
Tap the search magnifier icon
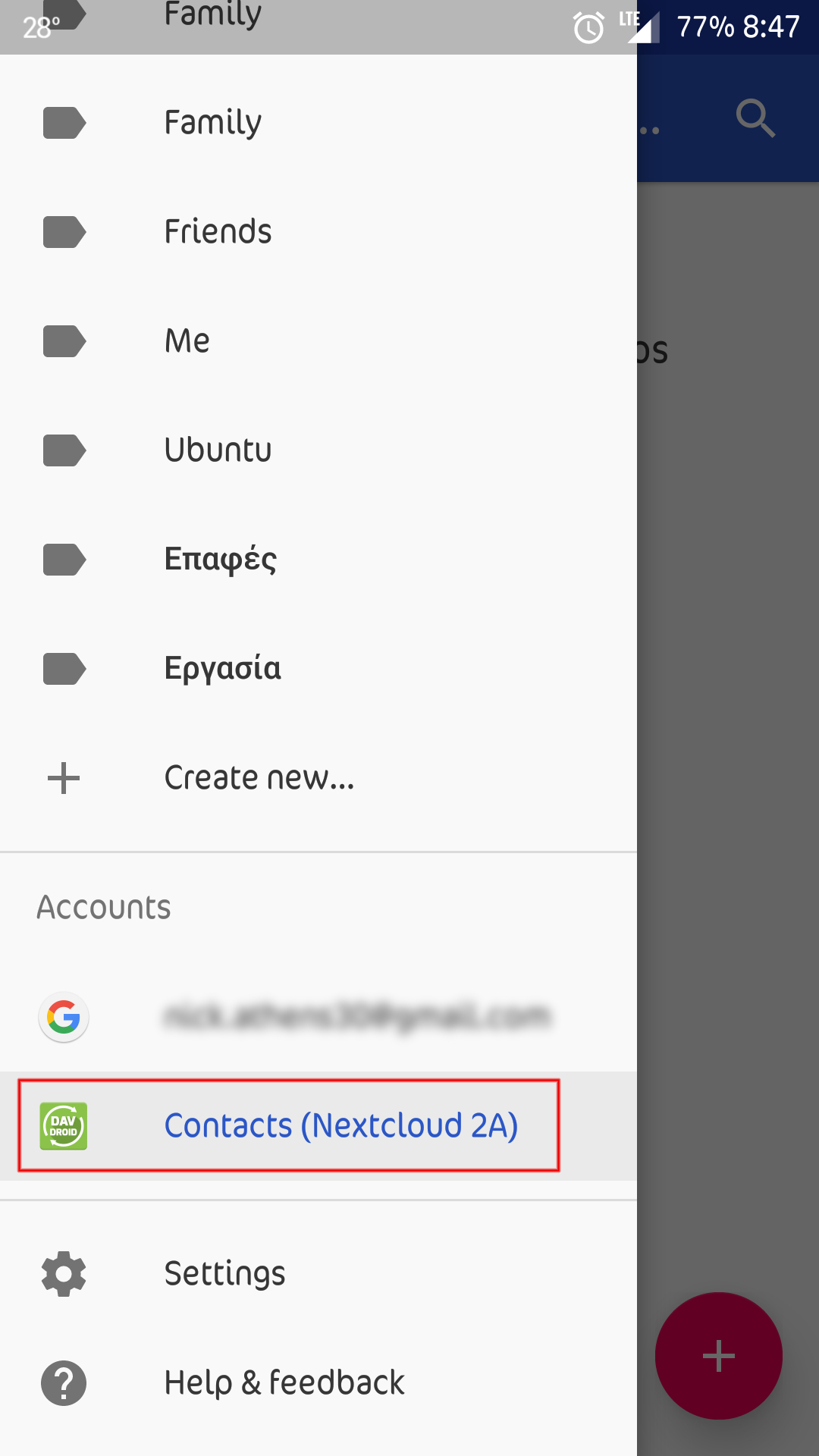coord(755,118)
